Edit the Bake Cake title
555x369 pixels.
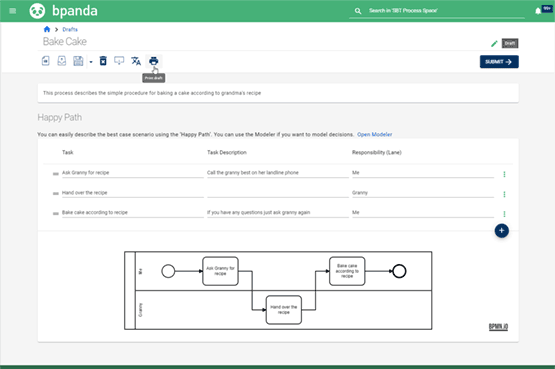65,41
